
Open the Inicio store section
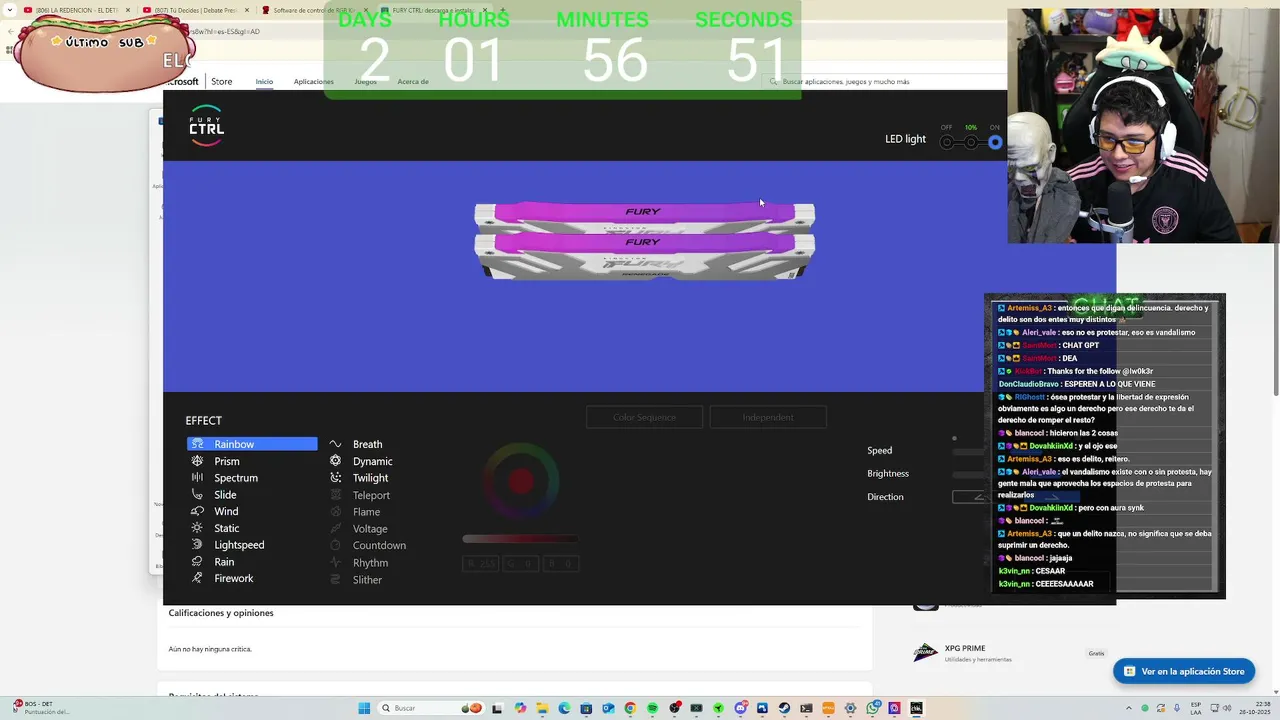click(264, 81)
